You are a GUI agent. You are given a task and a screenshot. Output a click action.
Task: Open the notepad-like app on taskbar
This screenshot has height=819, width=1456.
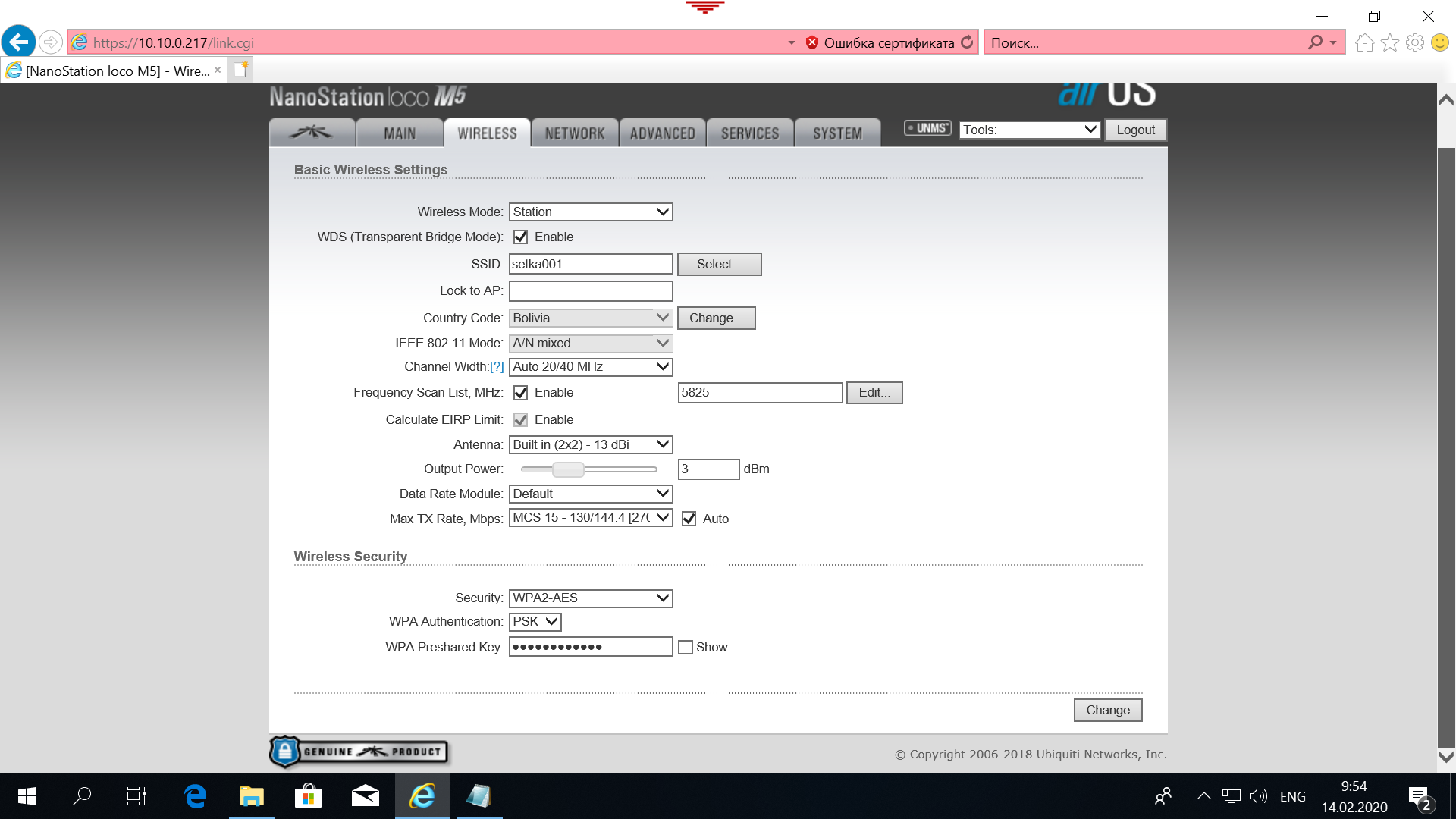(x=479, y=796)
